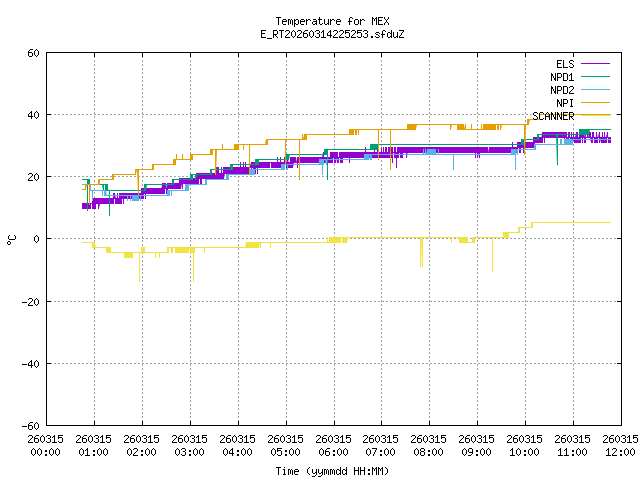Click the 0 tick on the y-axis
Screen dimensions: 640x480
coord(36,239)
